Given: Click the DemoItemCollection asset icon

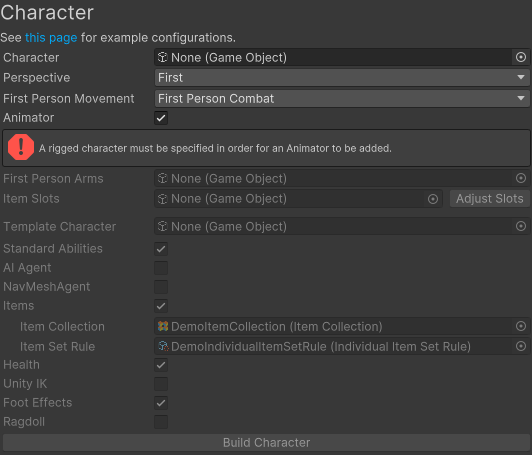Looking at the screenshot, I should (163, 326).
